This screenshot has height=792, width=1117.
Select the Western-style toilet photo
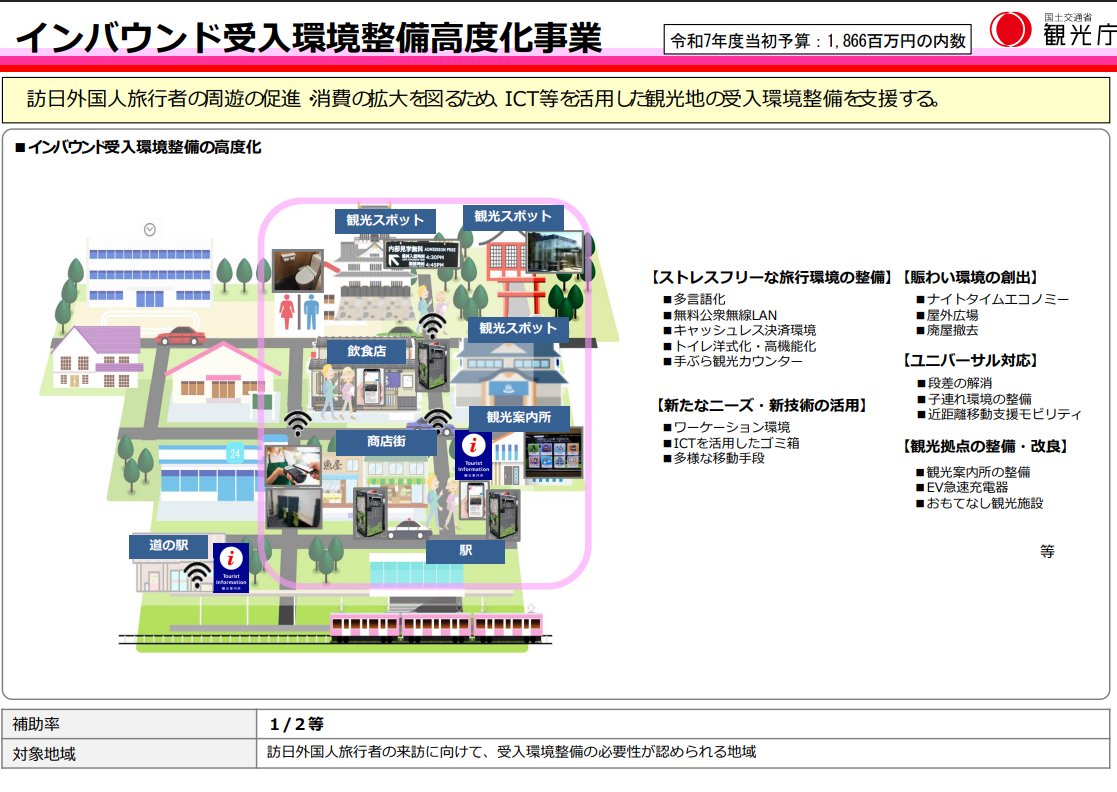tap(298, 270)
